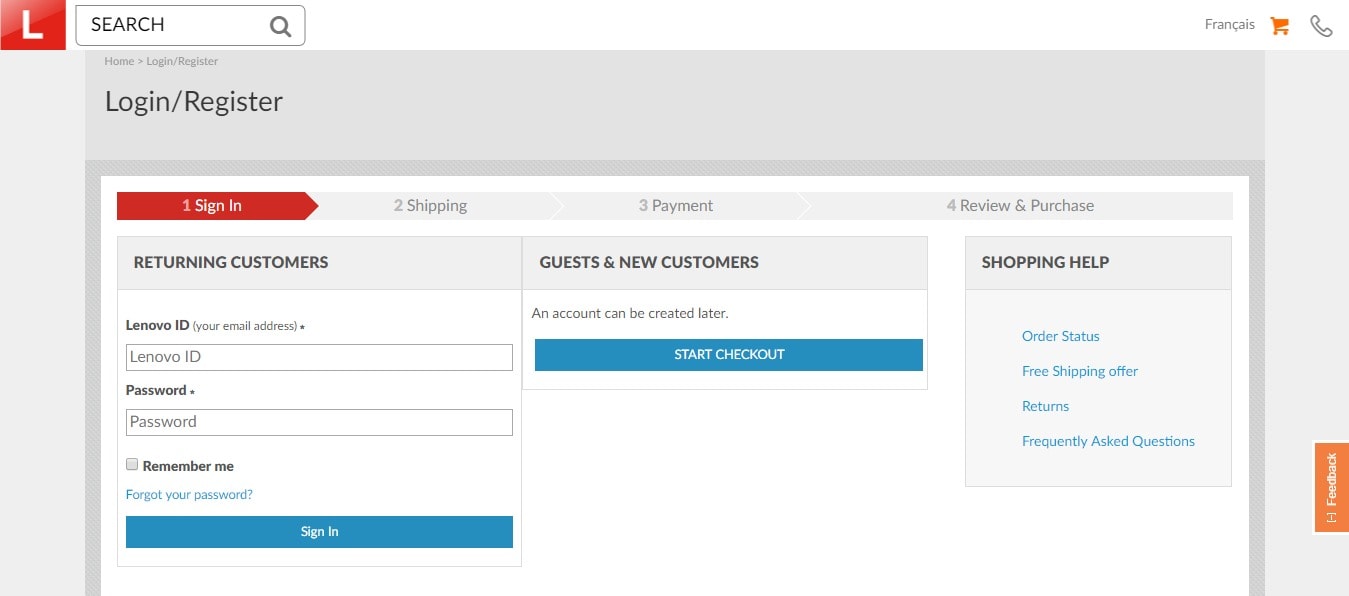1349x596 pixels.
Task: Click the blue Sign In button
Action: (x=319, y=532)
